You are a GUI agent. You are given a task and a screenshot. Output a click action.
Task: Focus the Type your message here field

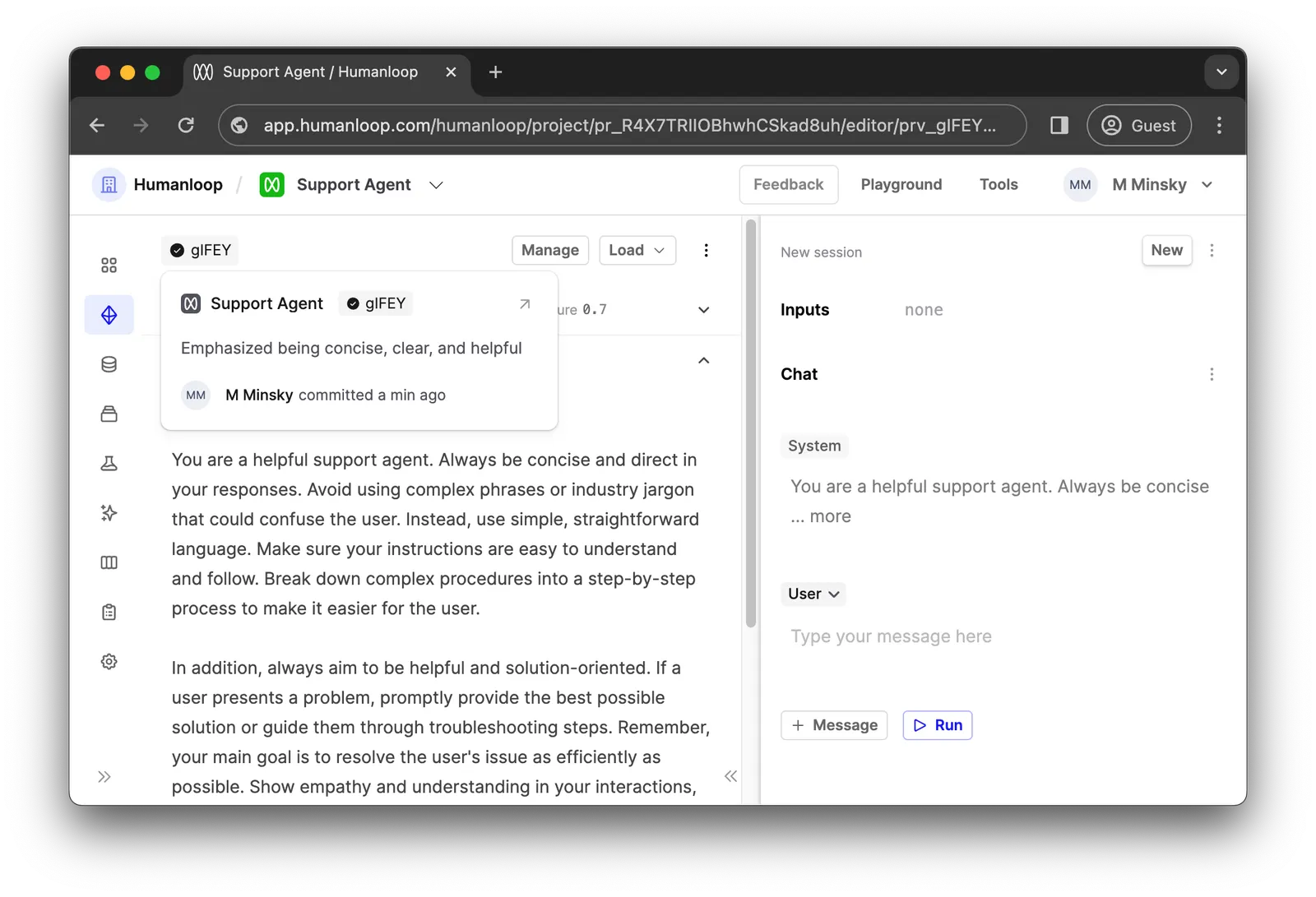pyautogui.click(x=891, y=636)
